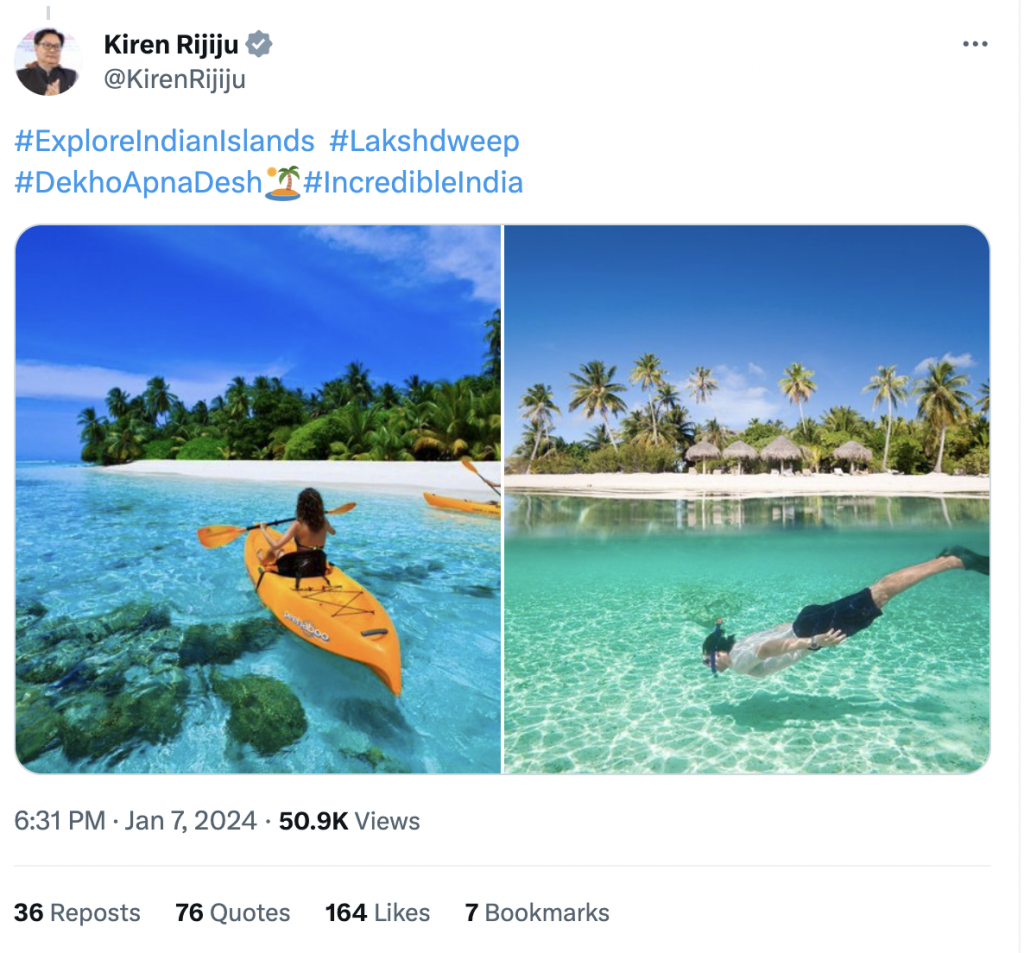Click the #Lakshdweep hashtag

click(x=424, y=141)
